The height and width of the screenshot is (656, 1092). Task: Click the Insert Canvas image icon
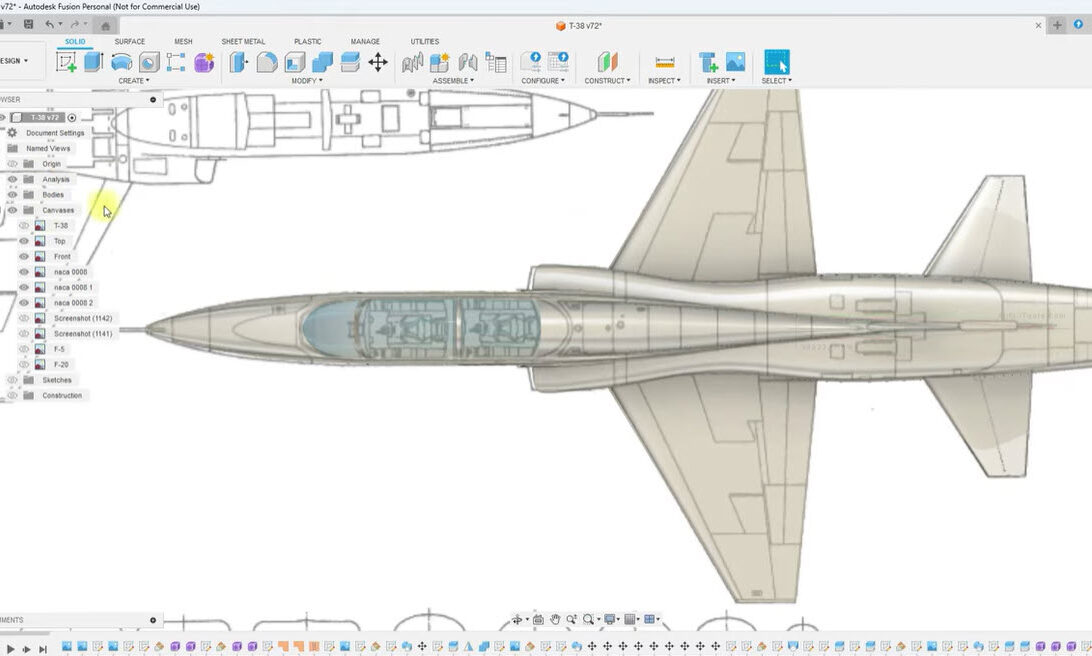point(735,61)
